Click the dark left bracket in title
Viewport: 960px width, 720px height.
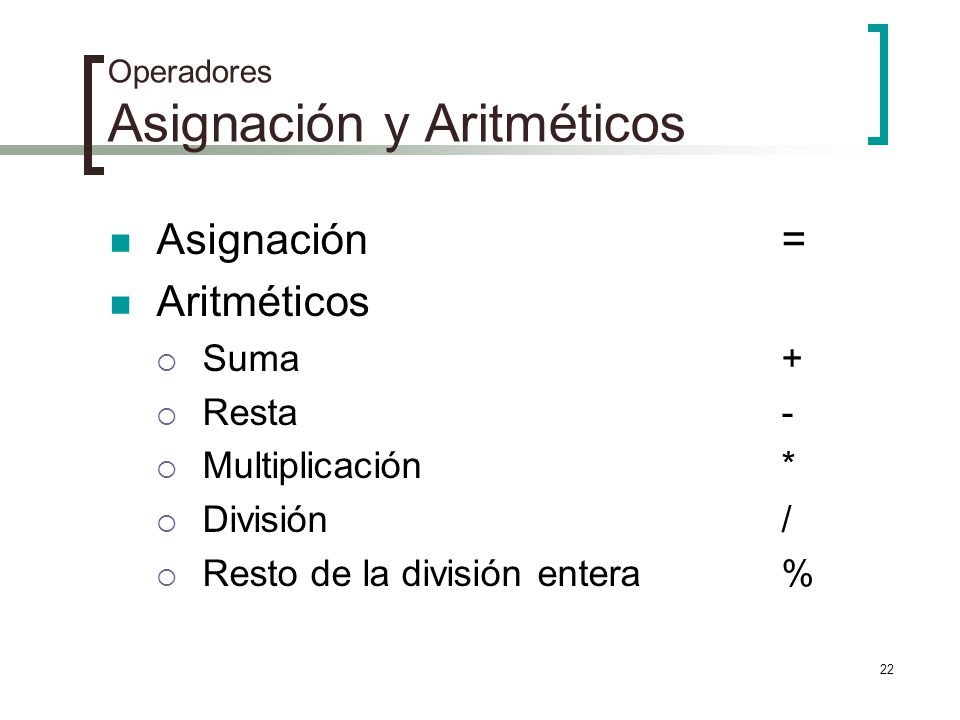(x=94, y=115)
